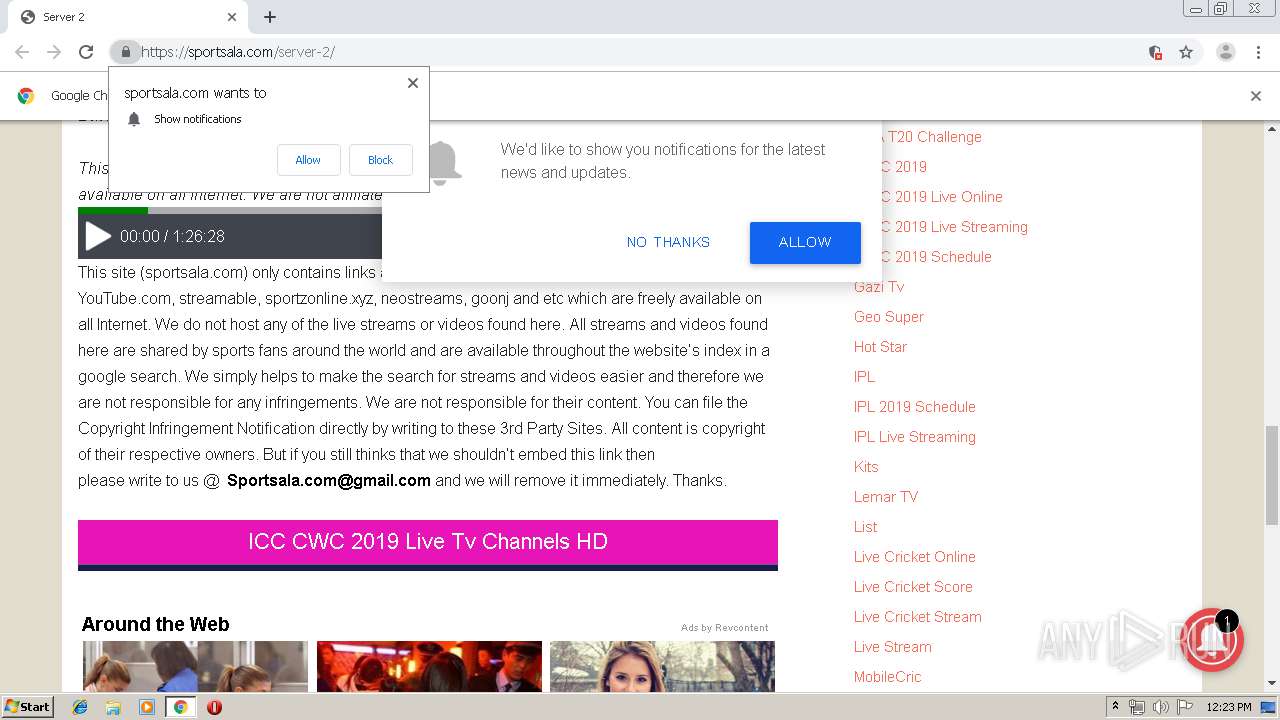Click the Action Center flag icon
Screen dimensions: 1280x720
click(x=1184, y=707)
